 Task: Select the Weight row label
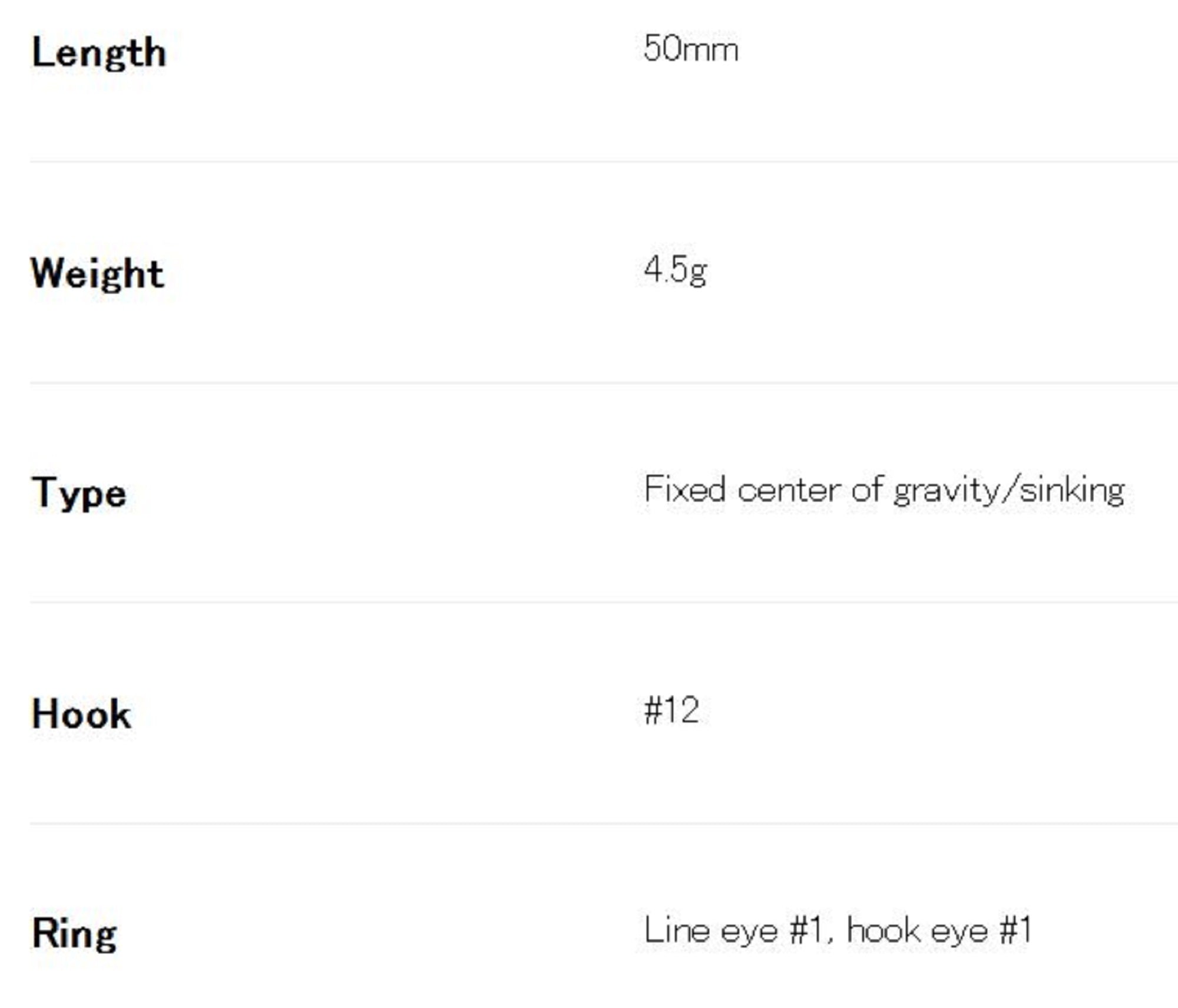[x=97, y=274]
